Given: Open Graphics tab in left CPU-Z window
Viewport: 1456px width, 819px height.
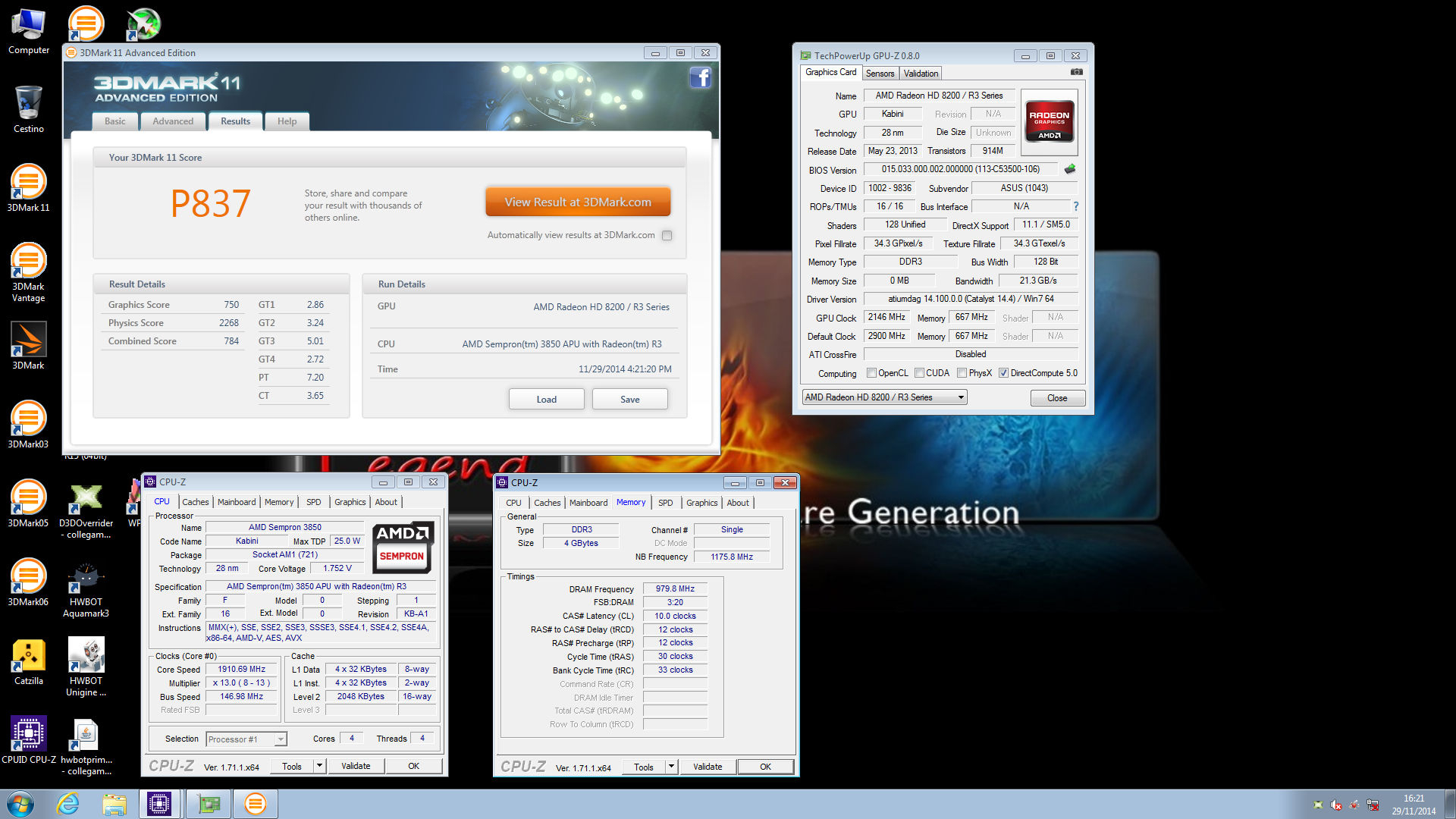Looking at the screenshot, I should (x=350, y=502).
